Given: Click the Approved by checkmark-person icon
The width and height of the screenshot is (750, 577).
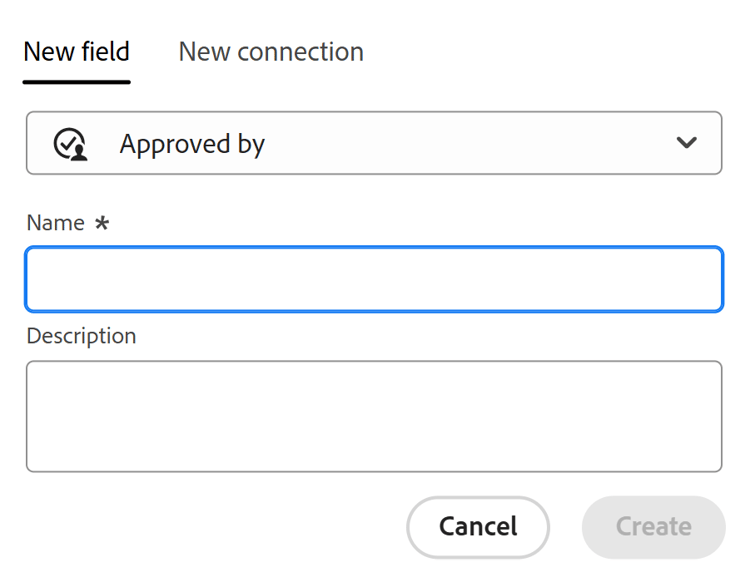Looking at the screenshot, I should click(x=70, y=144).
